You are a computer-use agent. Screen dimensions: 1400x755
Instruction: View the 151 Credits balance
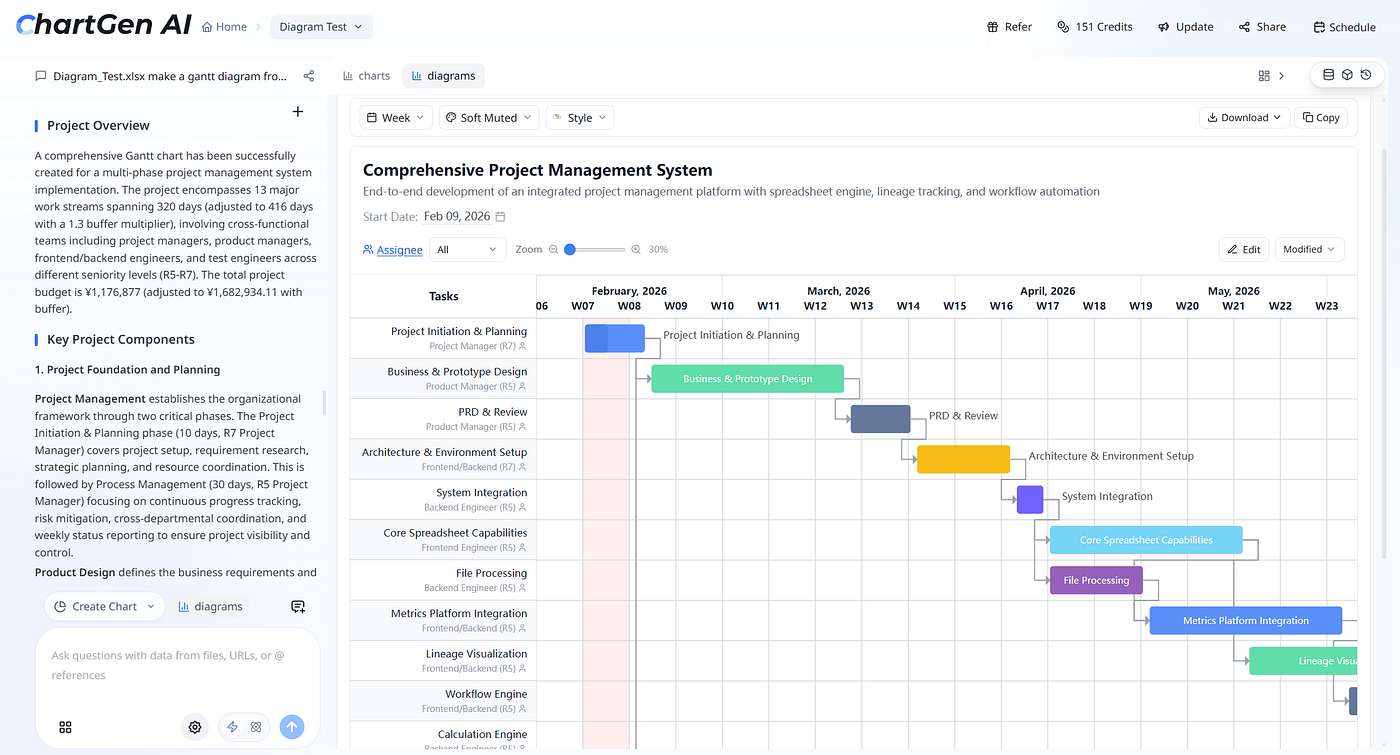click(1095, 27)
